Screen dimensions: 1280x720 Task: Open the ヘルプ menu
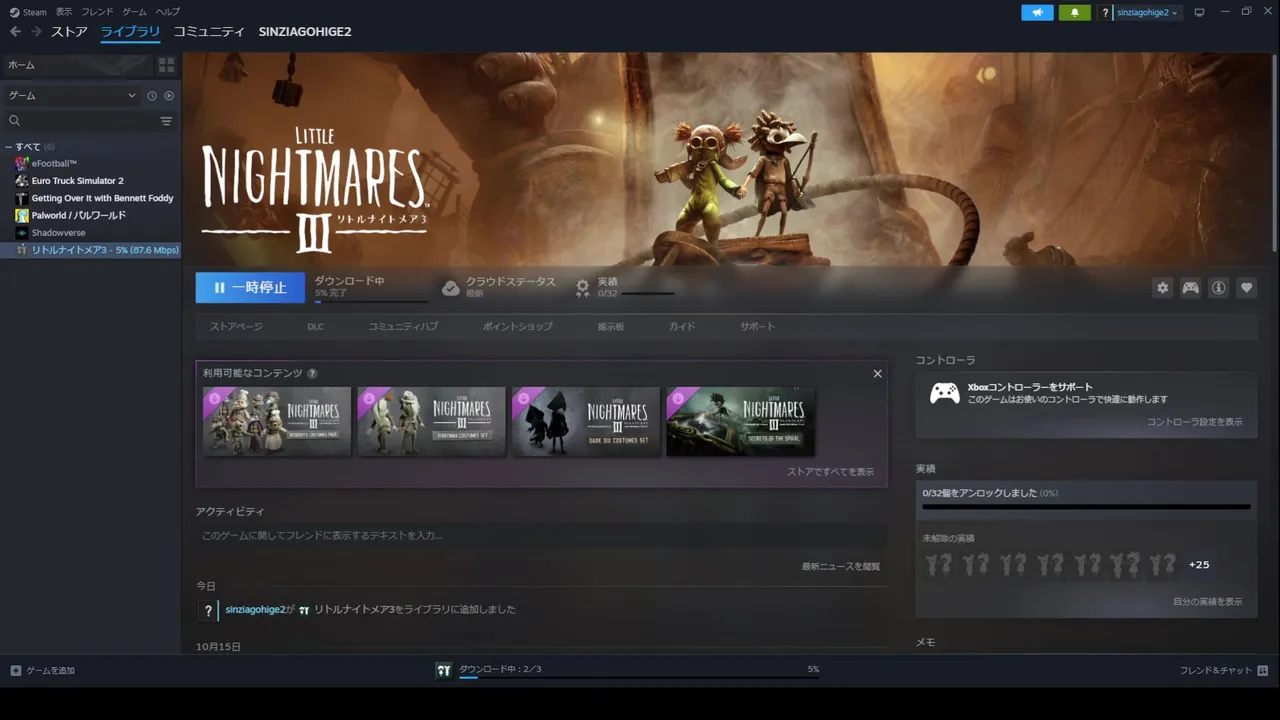(168, 12)
